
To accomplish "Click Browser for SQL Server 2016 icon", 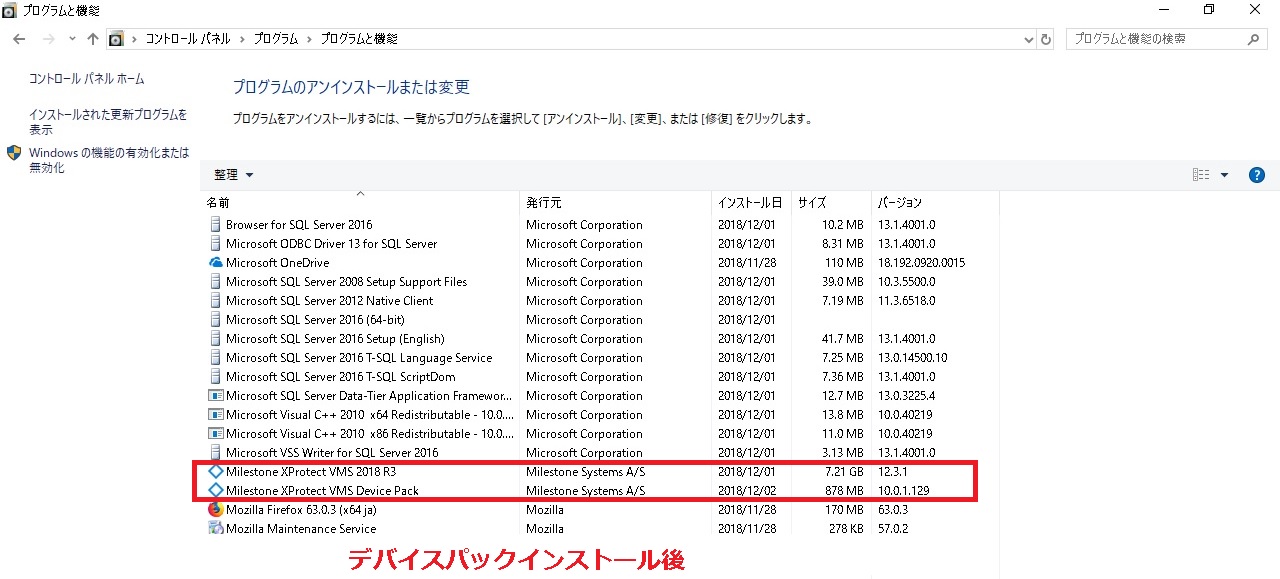I will click(215, 225).
